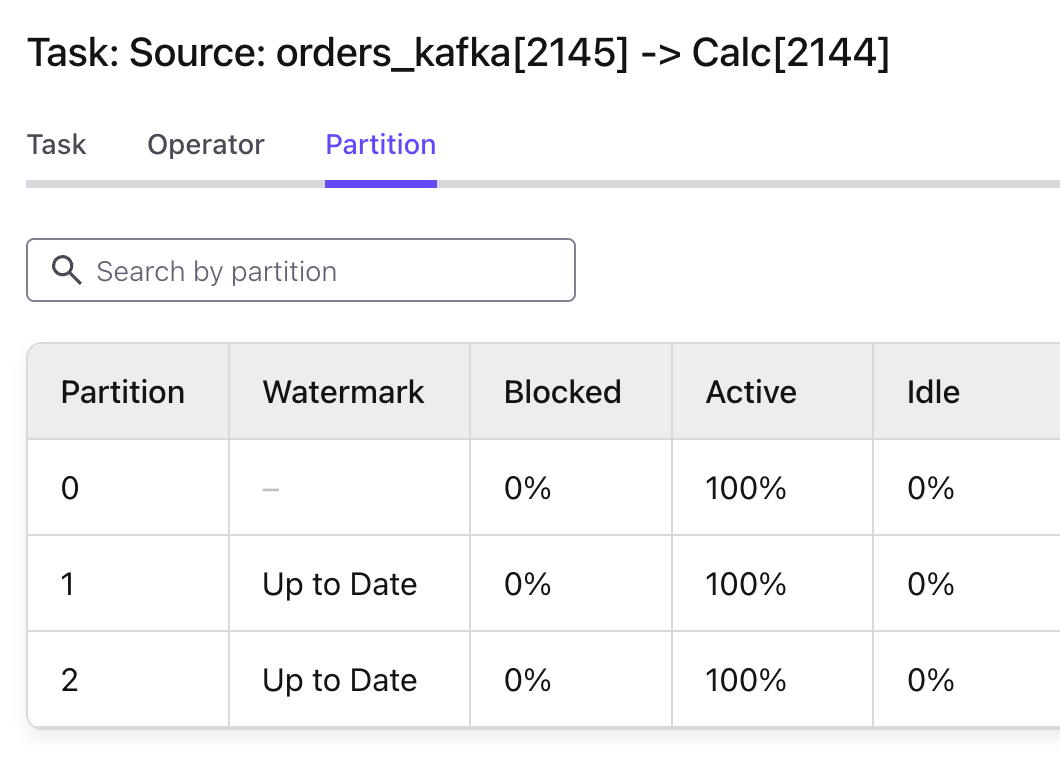Click the Active column header
The image size is (1060, 758).
[x=751, y=392]
